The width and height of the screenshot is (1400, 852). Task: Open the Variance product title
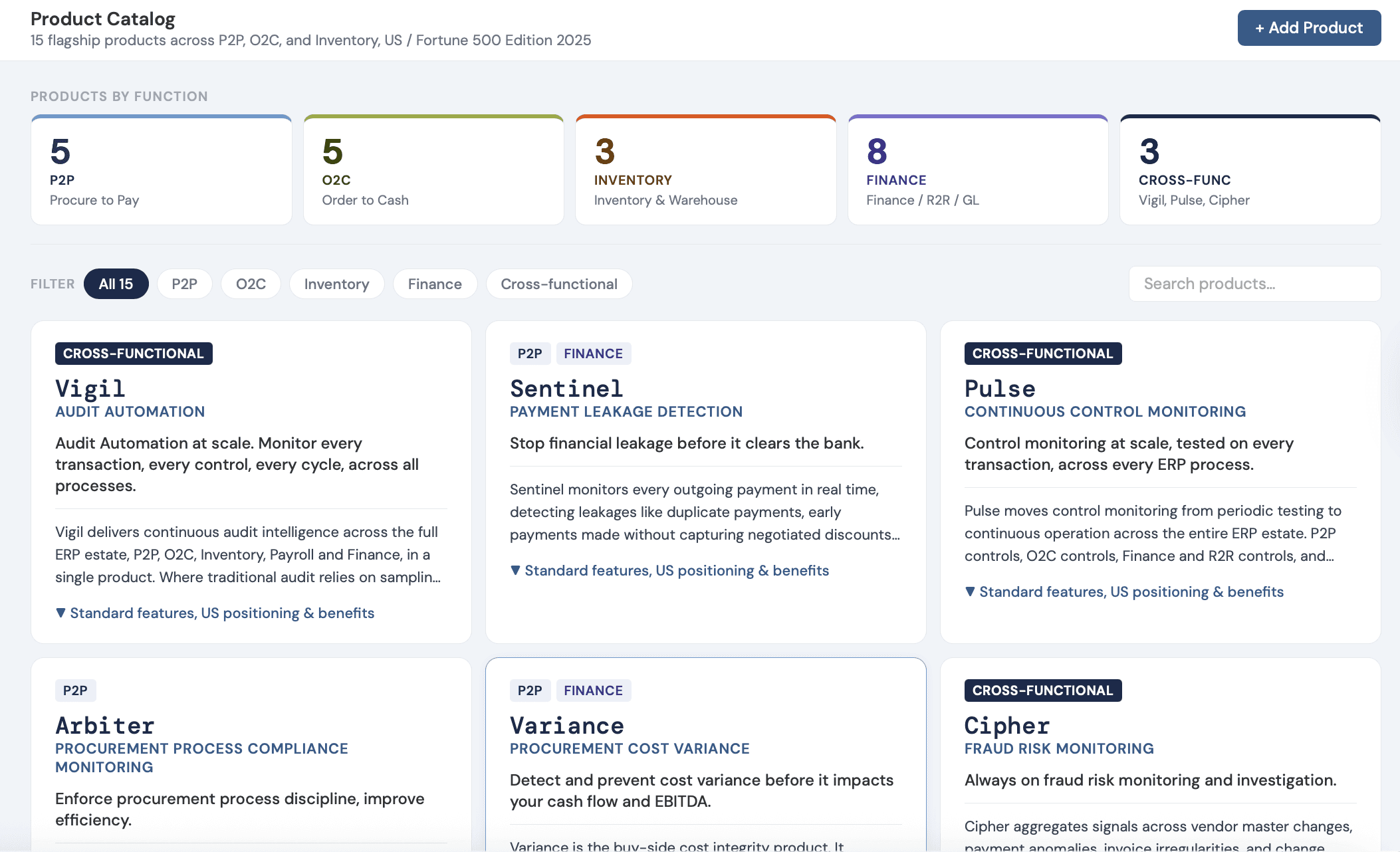point(567,725)
